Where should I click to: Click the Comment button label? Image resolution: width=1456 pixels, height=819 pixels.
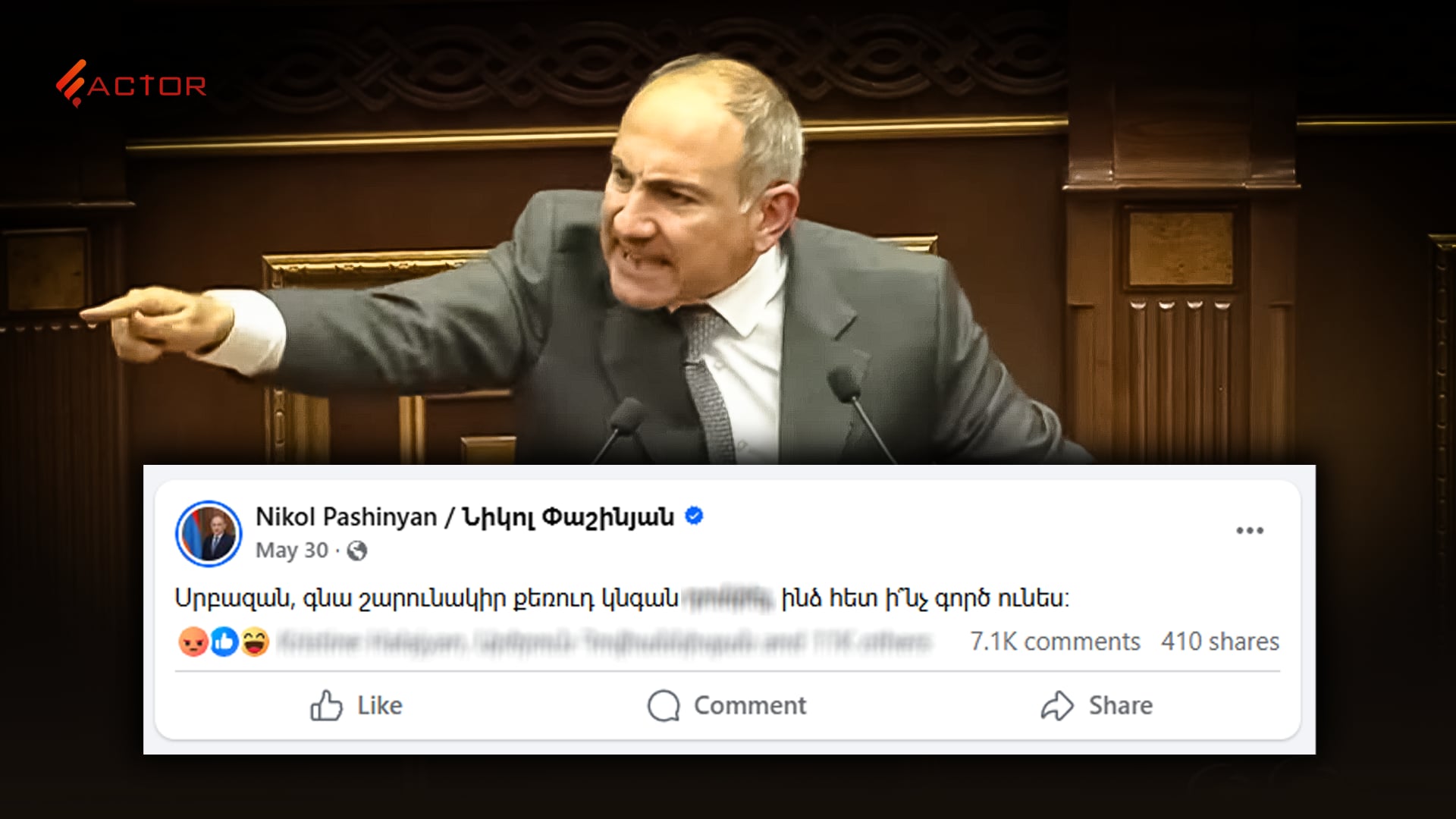click(x=750, y=706)
